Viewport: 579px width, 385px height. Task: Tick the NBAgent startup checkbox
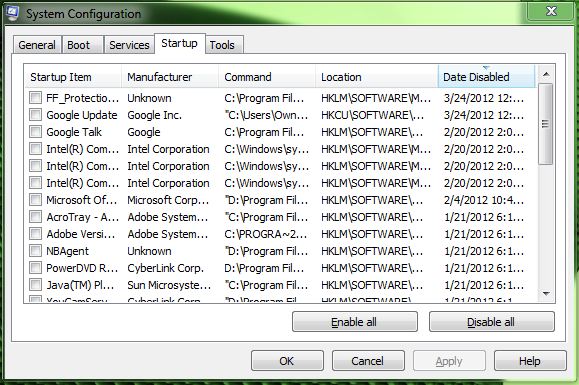[x=35, y=251]
